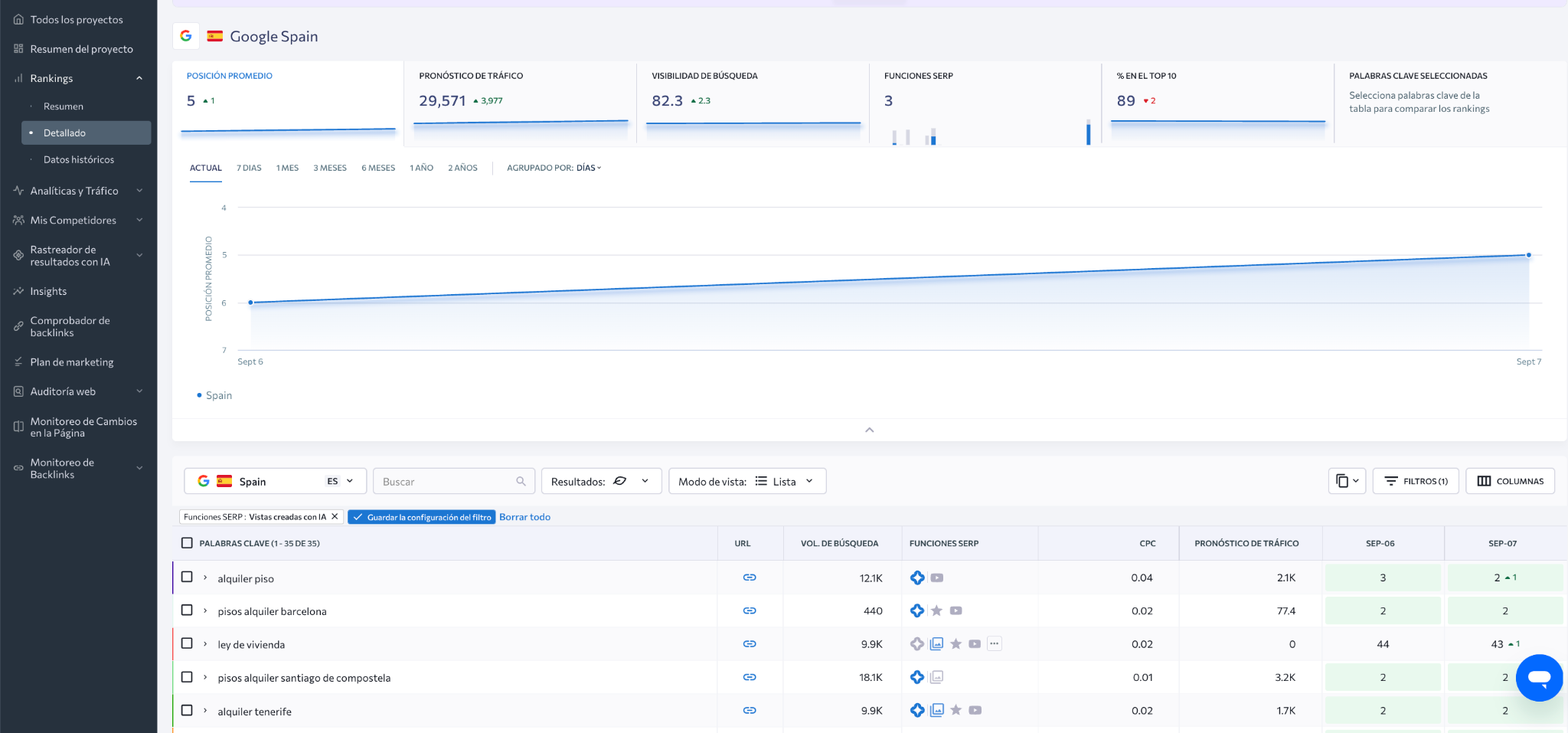Screen dimensions: 1568x733
Task: Expand the alquiler piso row
Action: point(205,578)
